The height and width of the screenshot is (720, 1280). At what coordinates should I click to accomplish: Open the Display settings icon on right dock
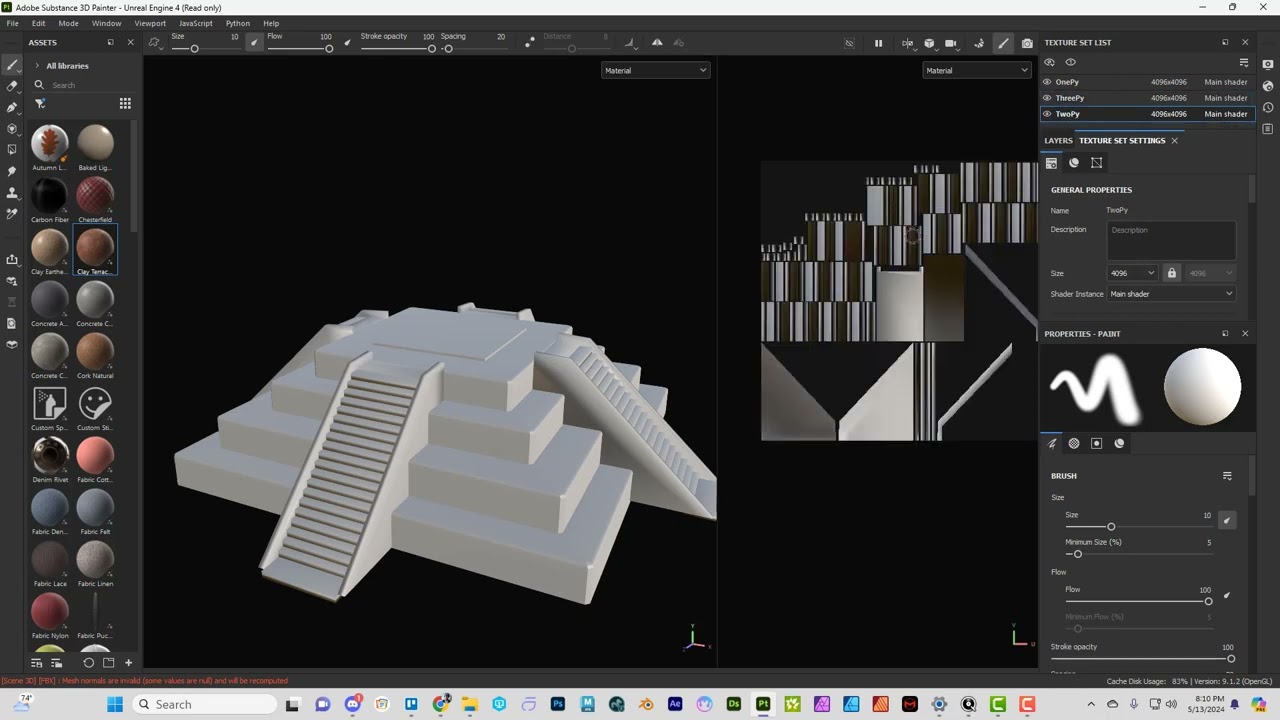pyautogui.click(x=1268, y=64)
